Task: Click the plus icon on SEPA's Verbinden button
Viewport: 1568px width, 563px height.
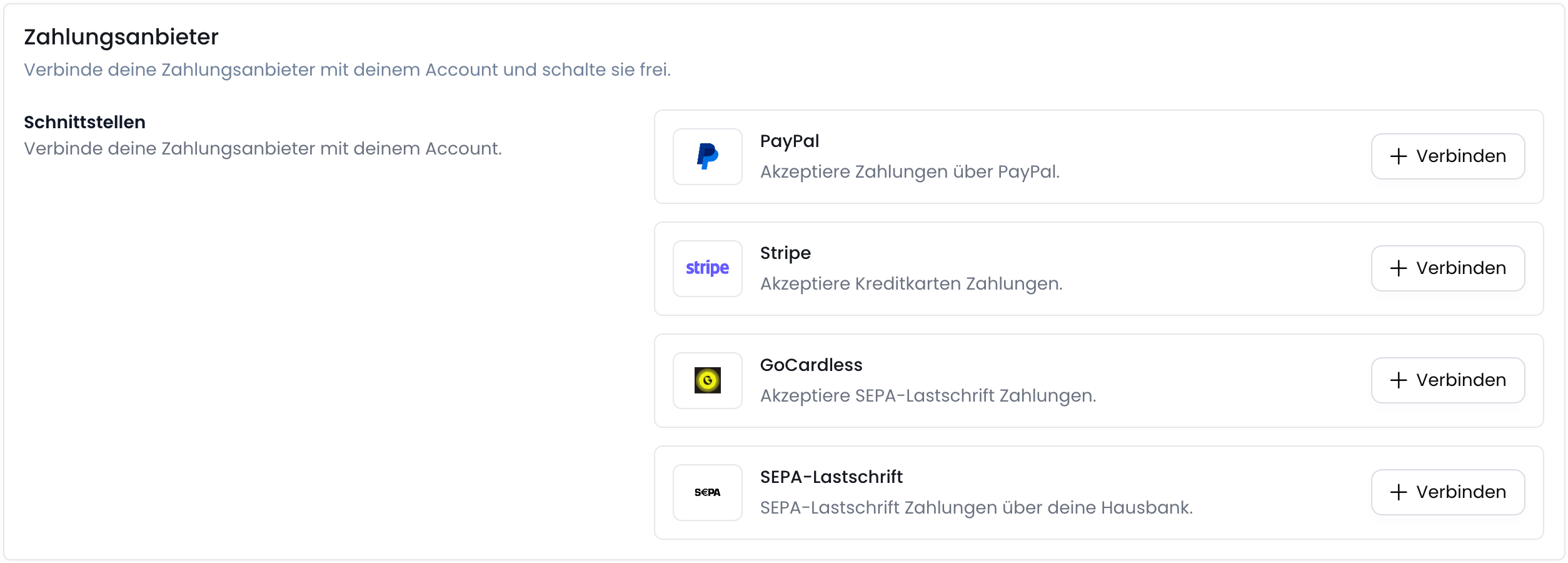Action: point(1399,492)
